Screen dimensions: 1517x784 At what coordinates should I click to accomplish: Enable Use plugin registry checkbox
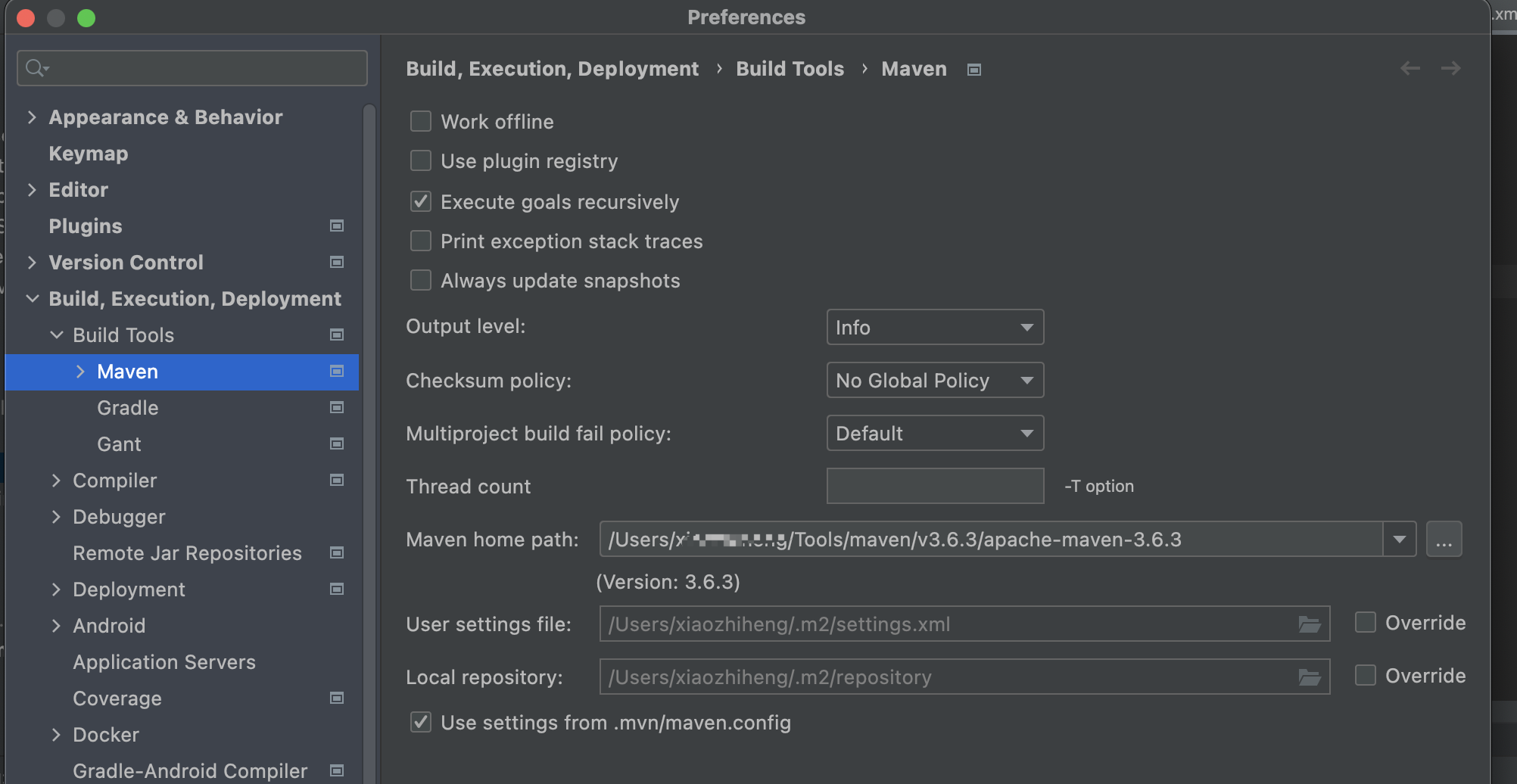420,160
